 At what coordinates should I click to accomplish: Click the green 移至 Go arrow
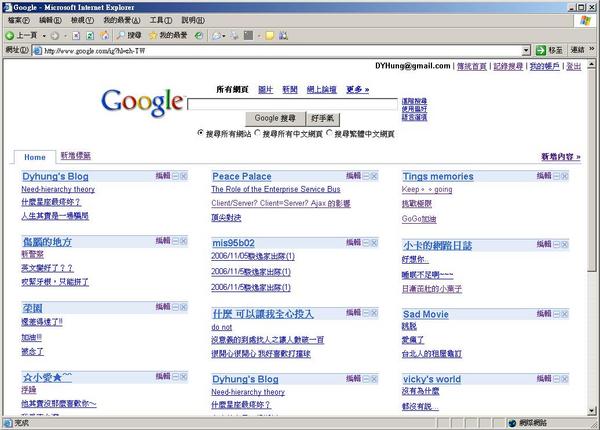541,50
